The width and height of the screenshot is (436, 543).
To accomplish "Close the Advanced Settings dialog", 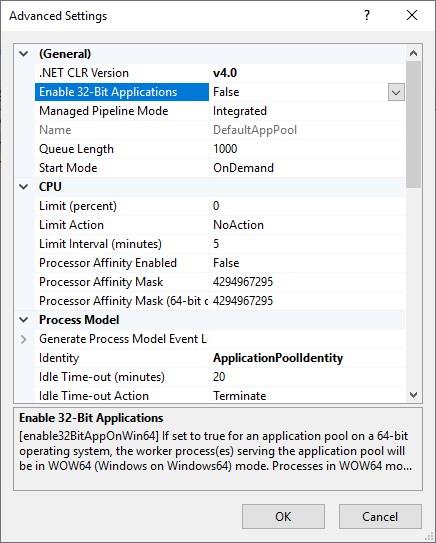I will point(412,15).
